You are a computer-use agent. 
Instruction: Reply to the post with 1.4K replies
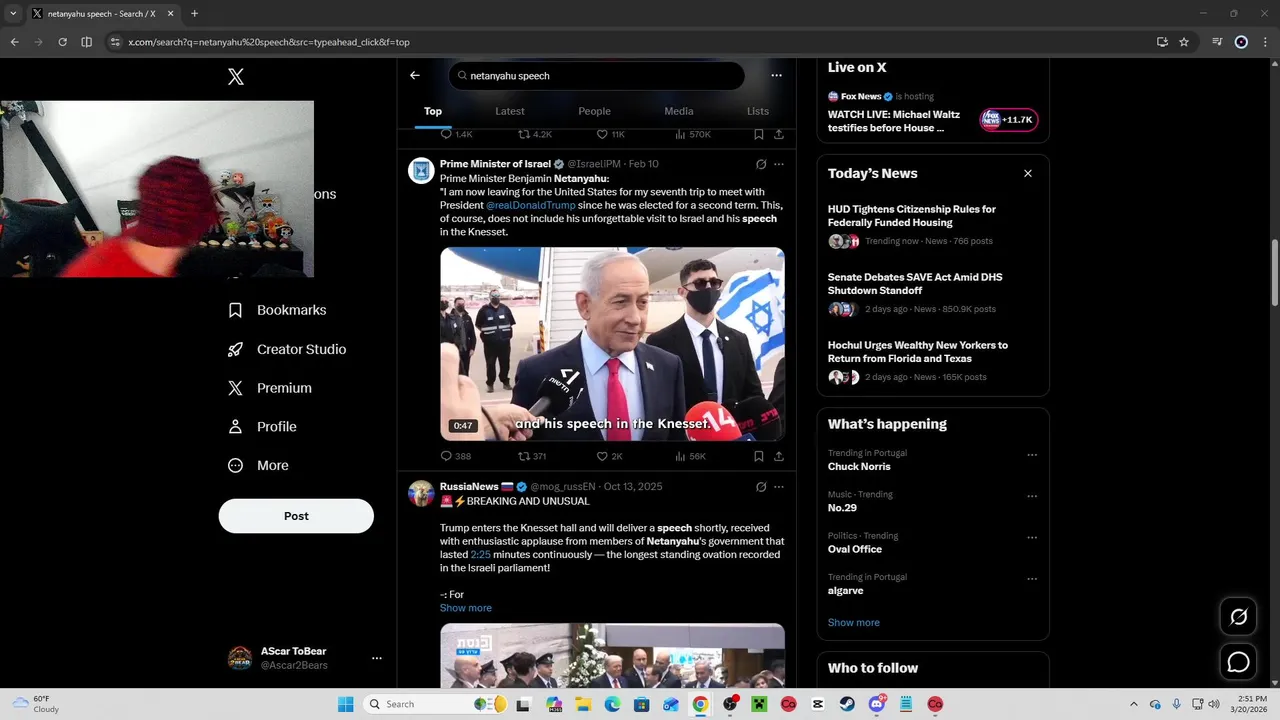tap(456, 134)
